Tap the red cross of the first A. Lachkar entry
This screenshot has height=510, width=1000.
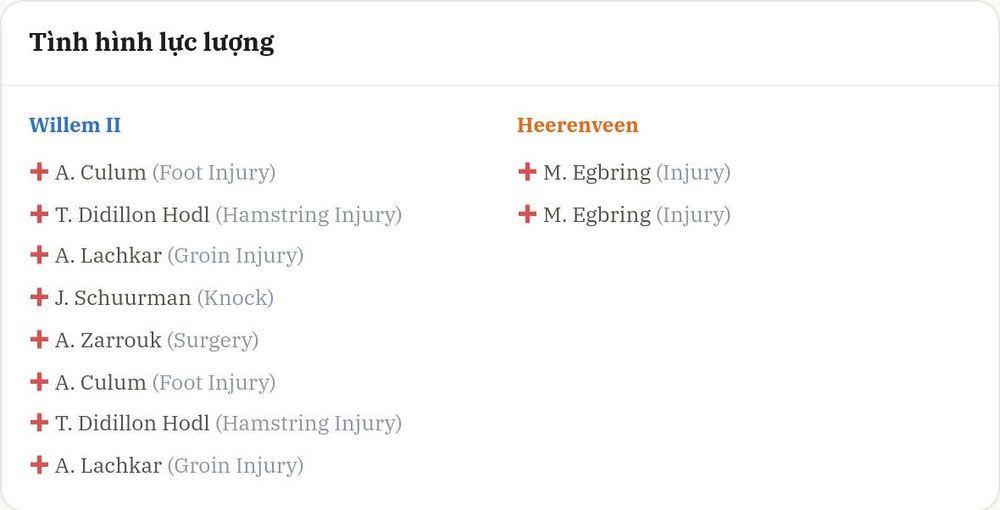(x=39, y=255)
